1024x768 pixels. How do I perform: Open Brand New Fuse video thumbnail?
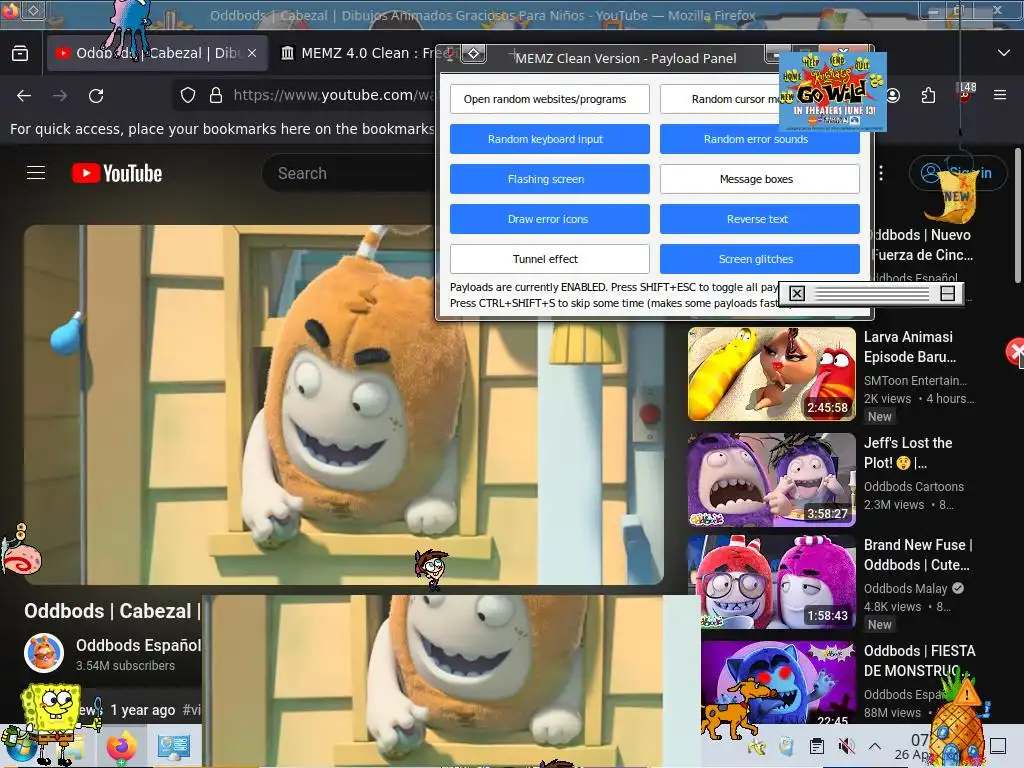(x=771, y=582)
